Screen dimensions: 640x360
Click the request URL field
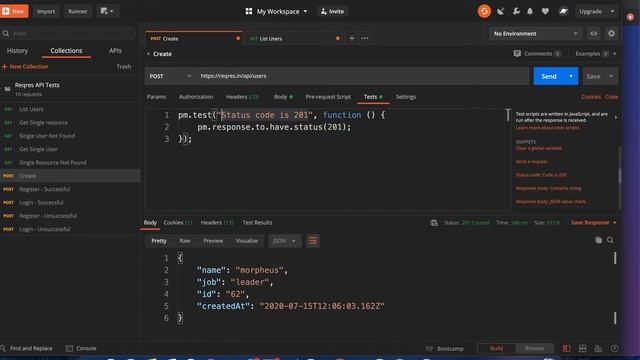click(x=362, y=76)
